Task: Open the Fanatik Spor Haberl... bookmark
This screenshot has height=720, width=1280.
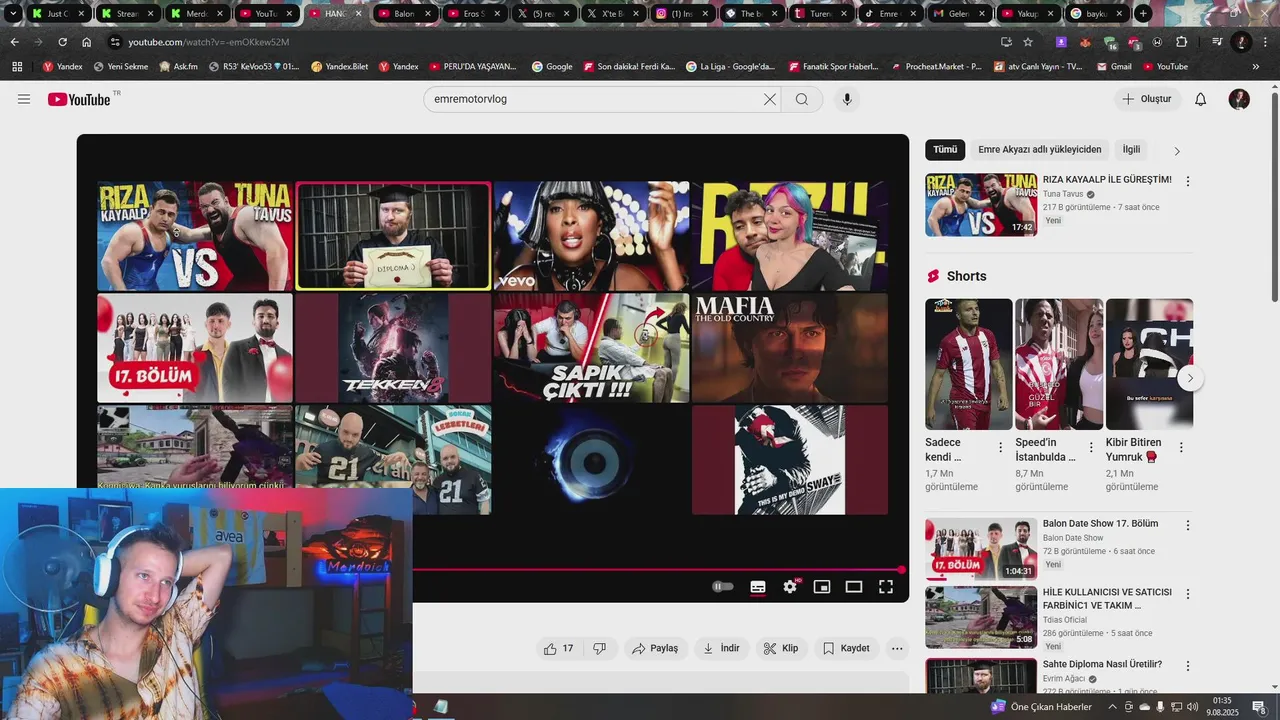Action: tap(833, 67)
